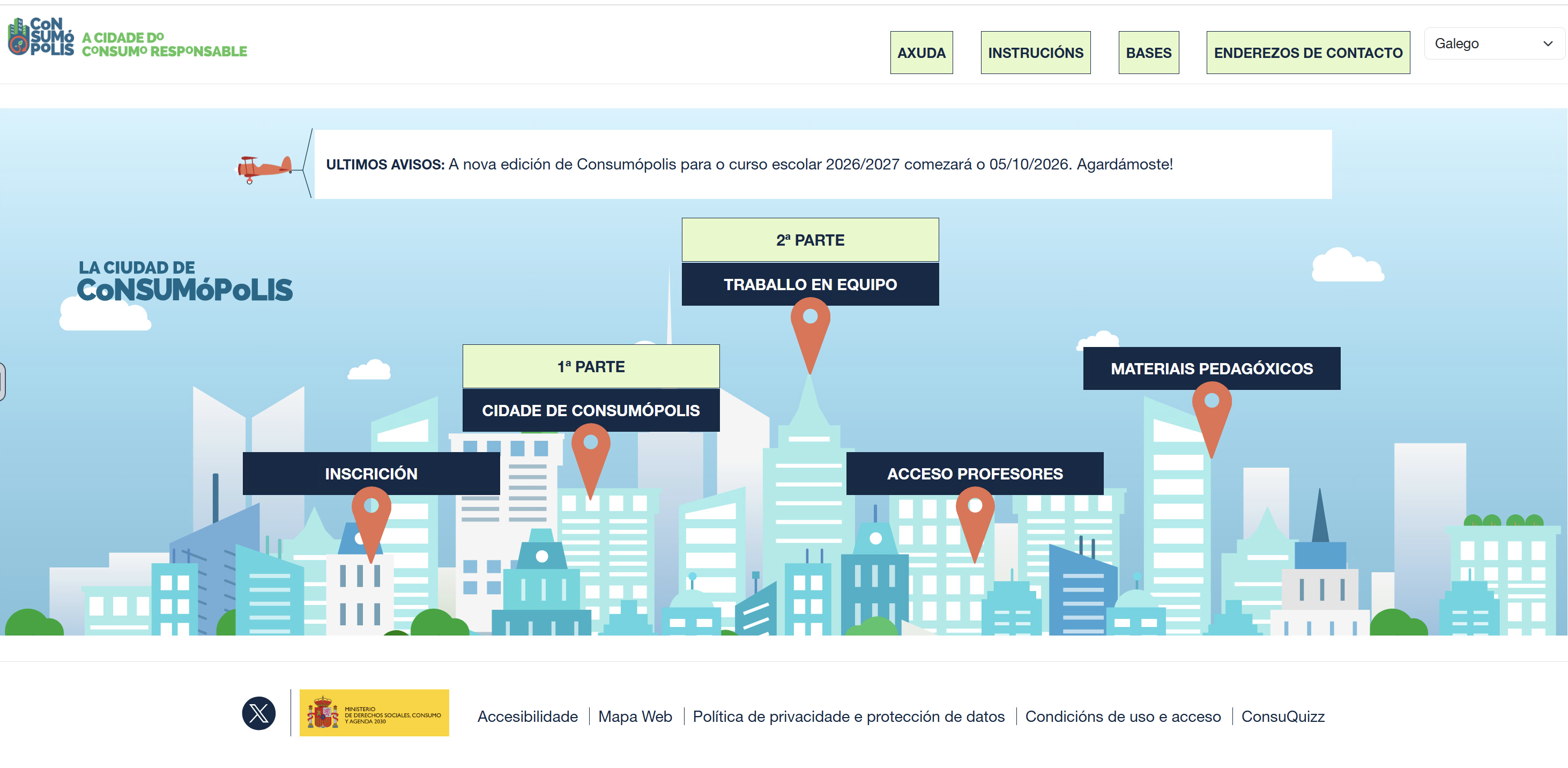Viewport: 1568px width, 768px height.
Task: Open the AXUDA menu item
Action: coord(921,53)
